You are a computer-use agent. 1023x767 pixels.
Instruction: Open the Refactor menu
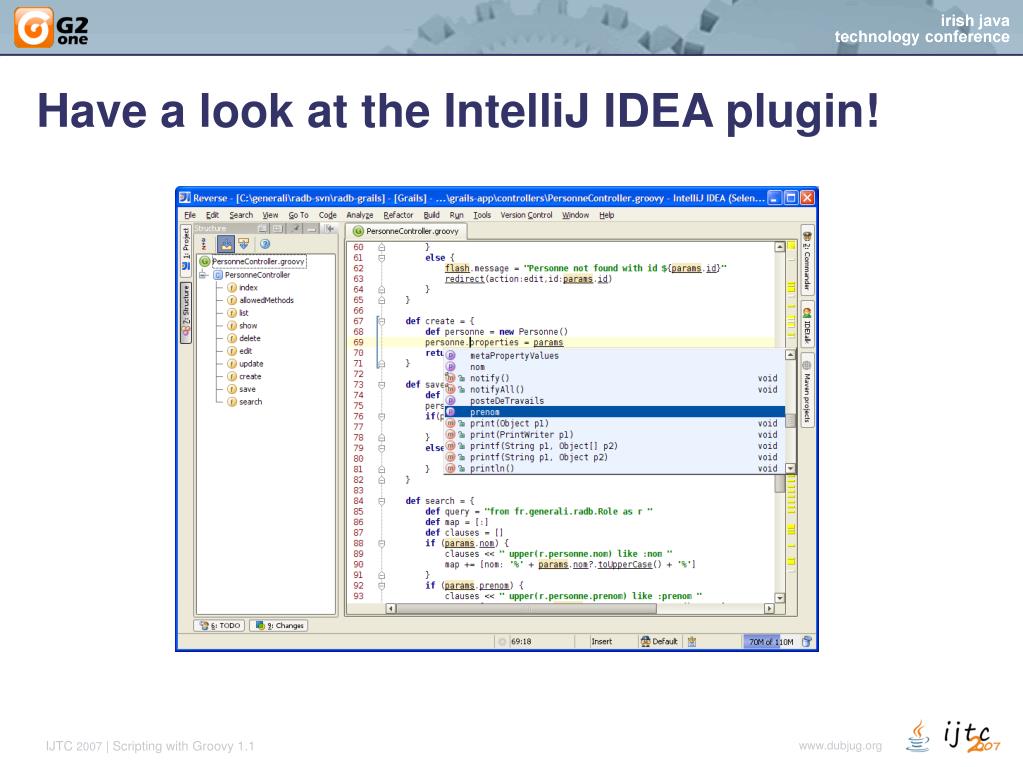(398, 215)
